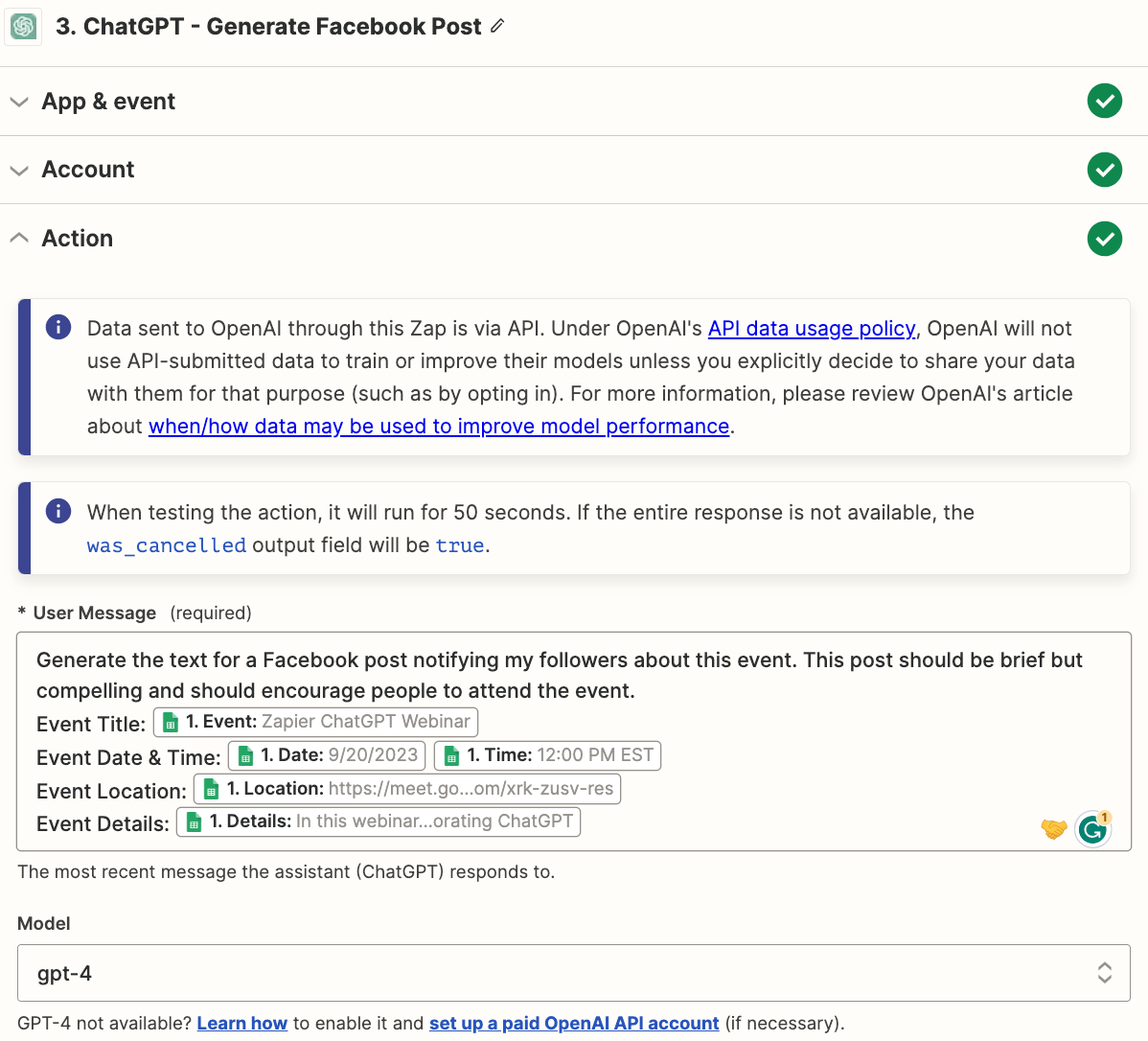The image size is (1148, 1041).
Task: Click the Action section heading
Action: point(77,238)
